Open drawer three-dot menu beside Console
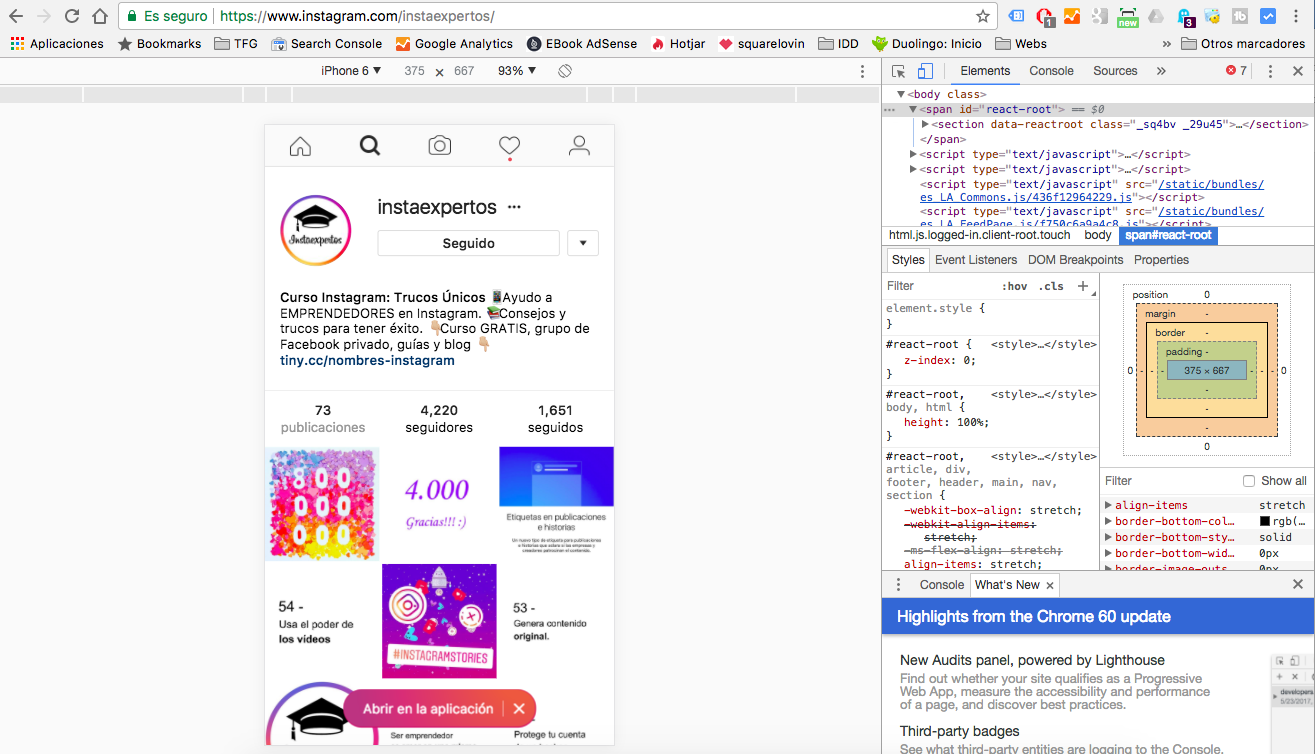This screenshot has width=1315, height=754. point(898,585)
